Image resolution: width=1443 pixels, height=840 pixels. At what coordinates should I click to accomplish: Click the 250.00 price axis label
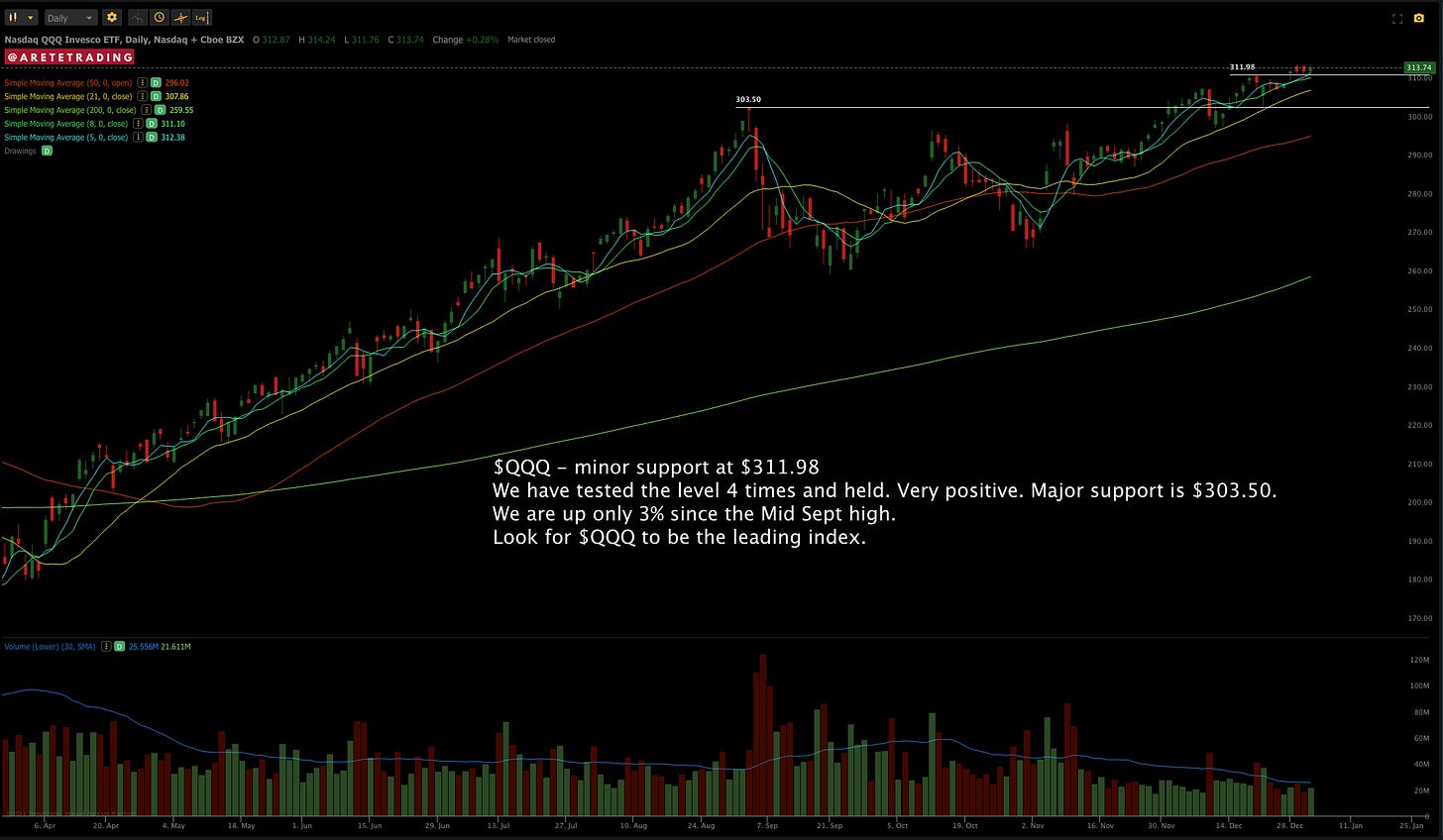pyautogui.click(x=1420, y=309)
